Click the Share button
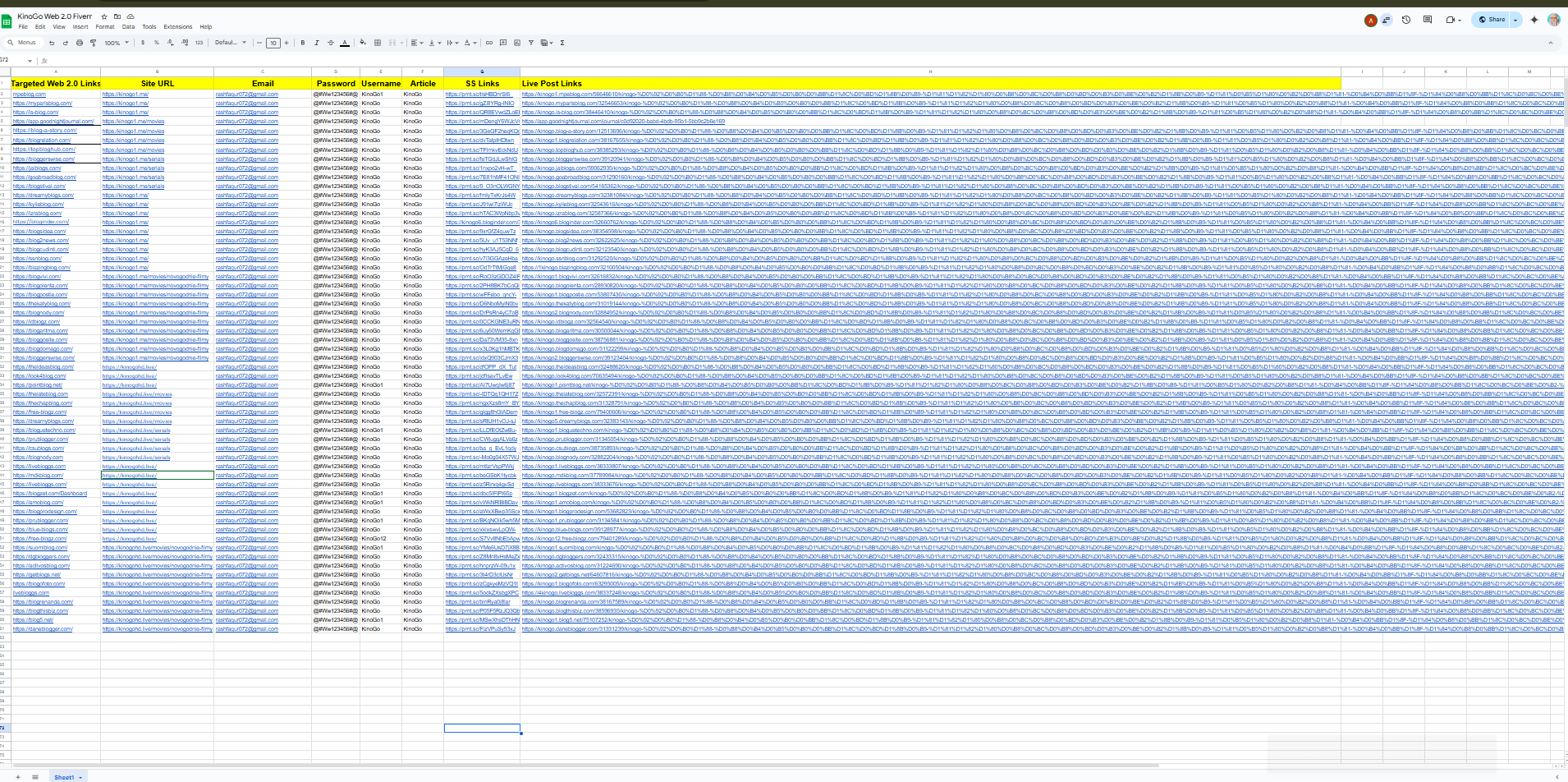Viewport: 1568px width, 782px height. 1492,20
